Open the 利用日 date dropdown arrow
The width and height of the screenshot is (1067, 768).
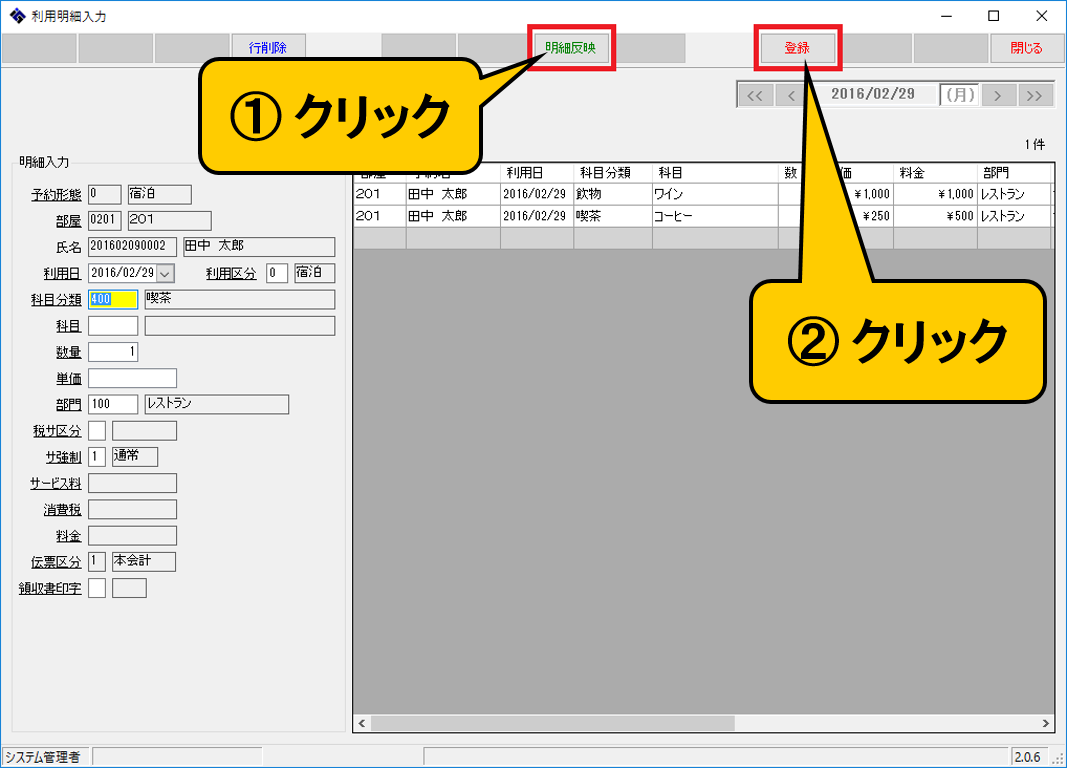point(165,273)
